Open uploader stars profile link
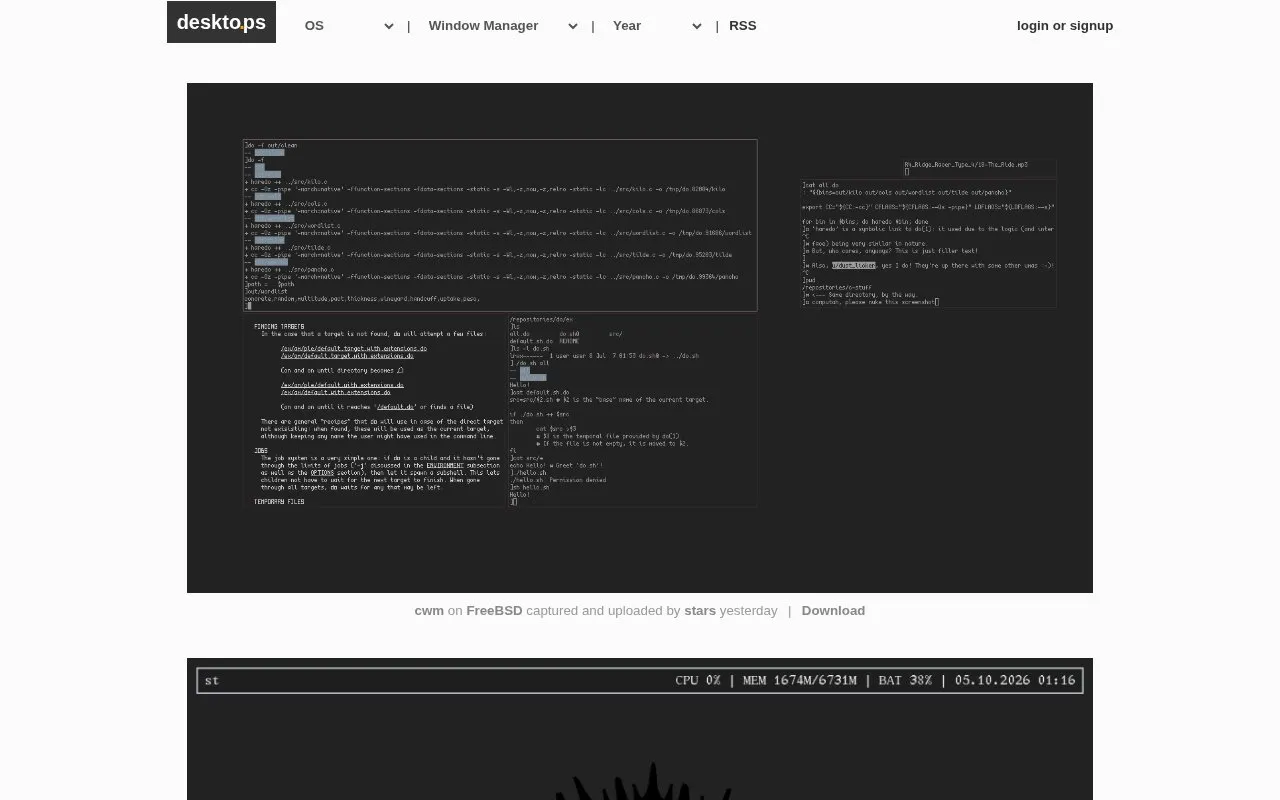Screen dimensions: 1280x800 [x=700, y=611]
